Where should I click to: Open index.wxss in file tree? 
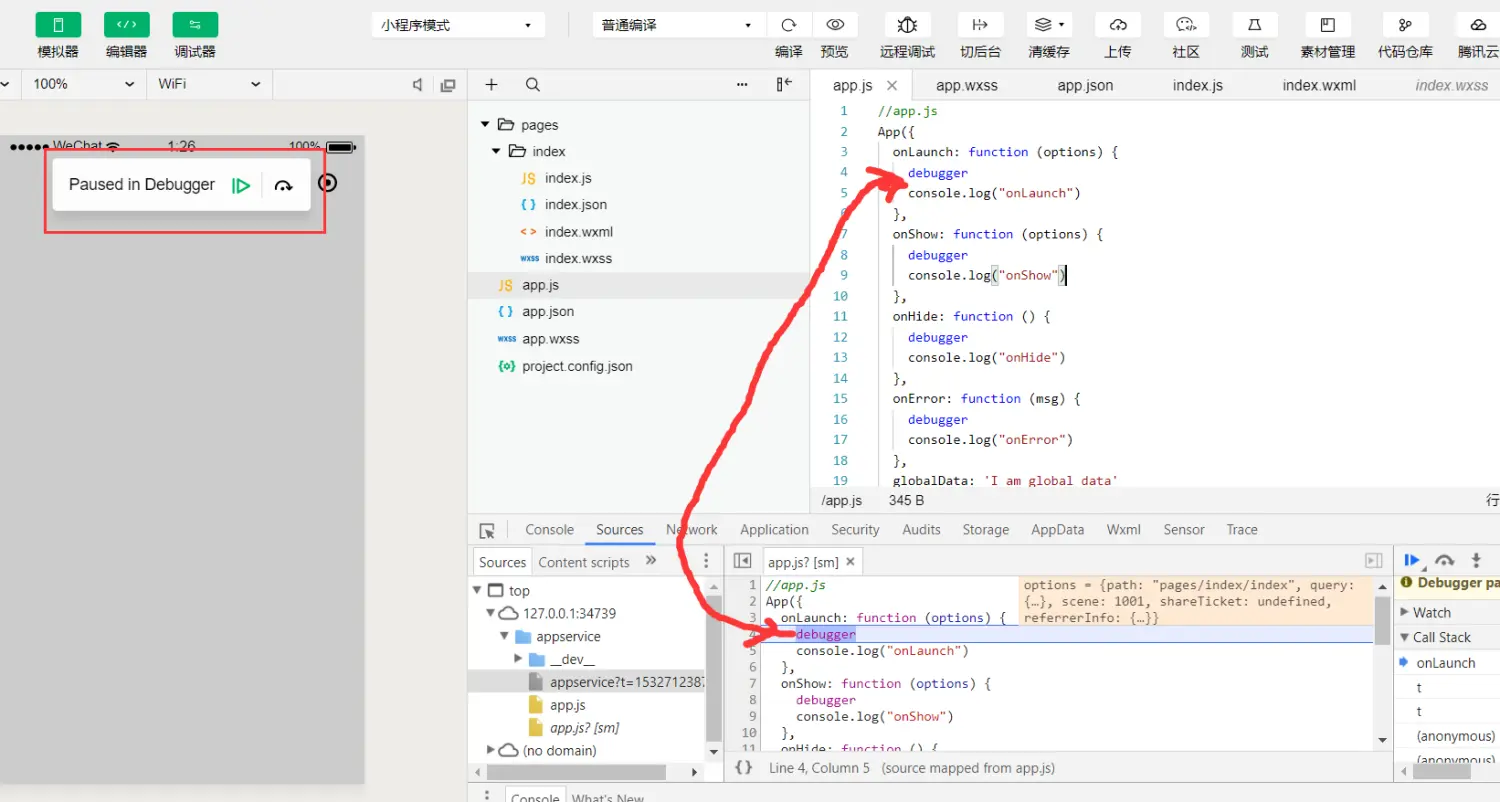pyautogui.click(x=578, y=258)
